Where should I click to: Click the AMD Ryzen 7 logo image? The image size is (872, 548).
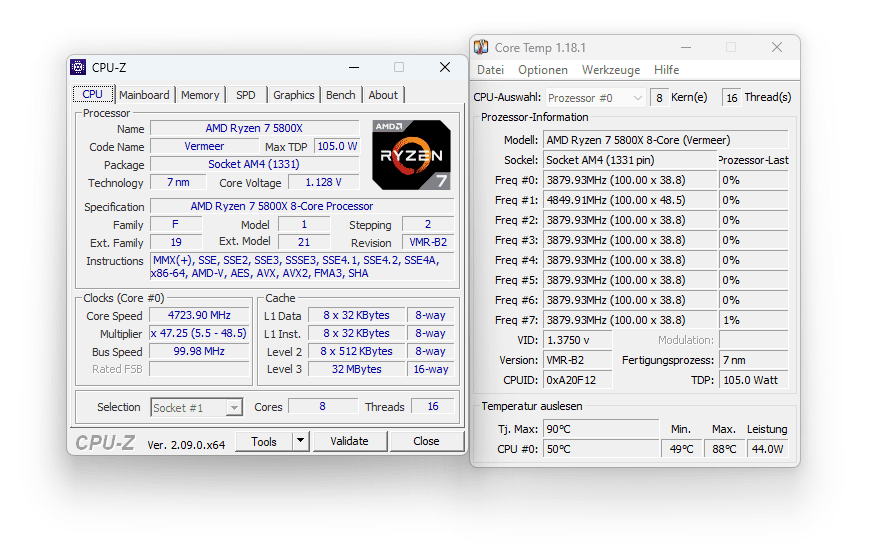411,155
